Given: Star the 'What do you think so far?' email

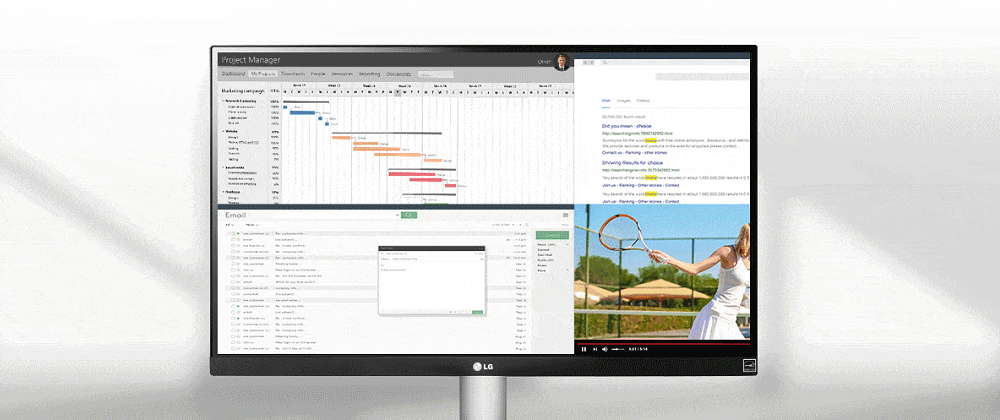Looking at the screenshot, I should 239,282.
